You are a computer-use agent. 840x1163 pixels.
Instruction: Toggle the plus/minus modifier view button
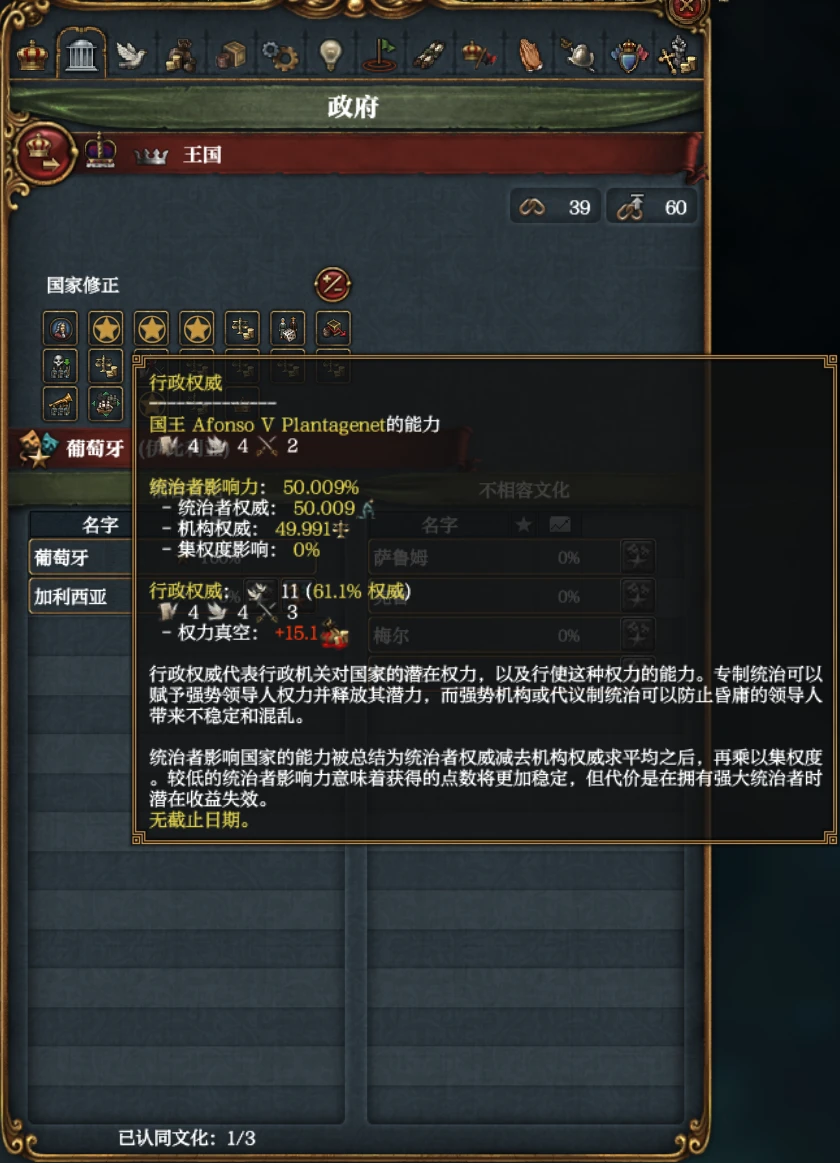333,284
